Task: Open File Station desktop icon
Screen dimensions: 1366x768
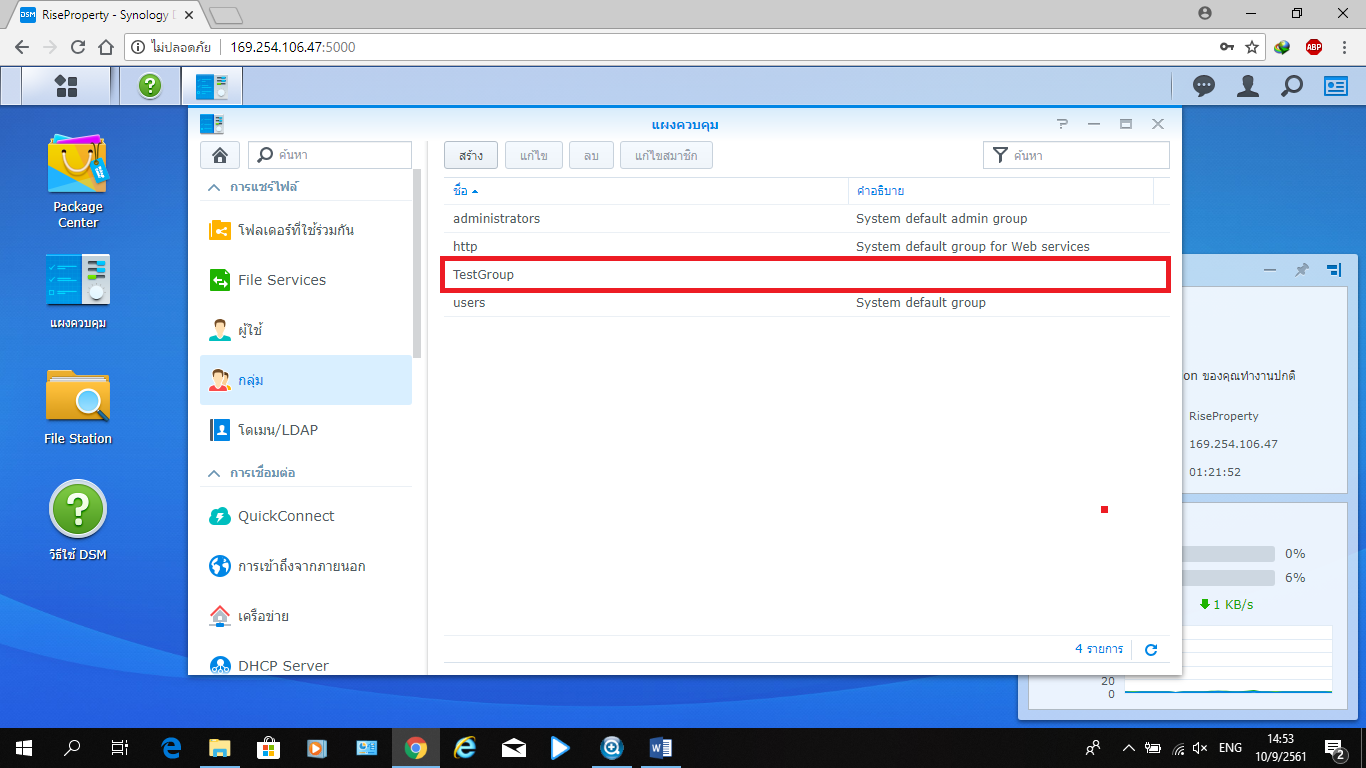Action: pos(77,405)
